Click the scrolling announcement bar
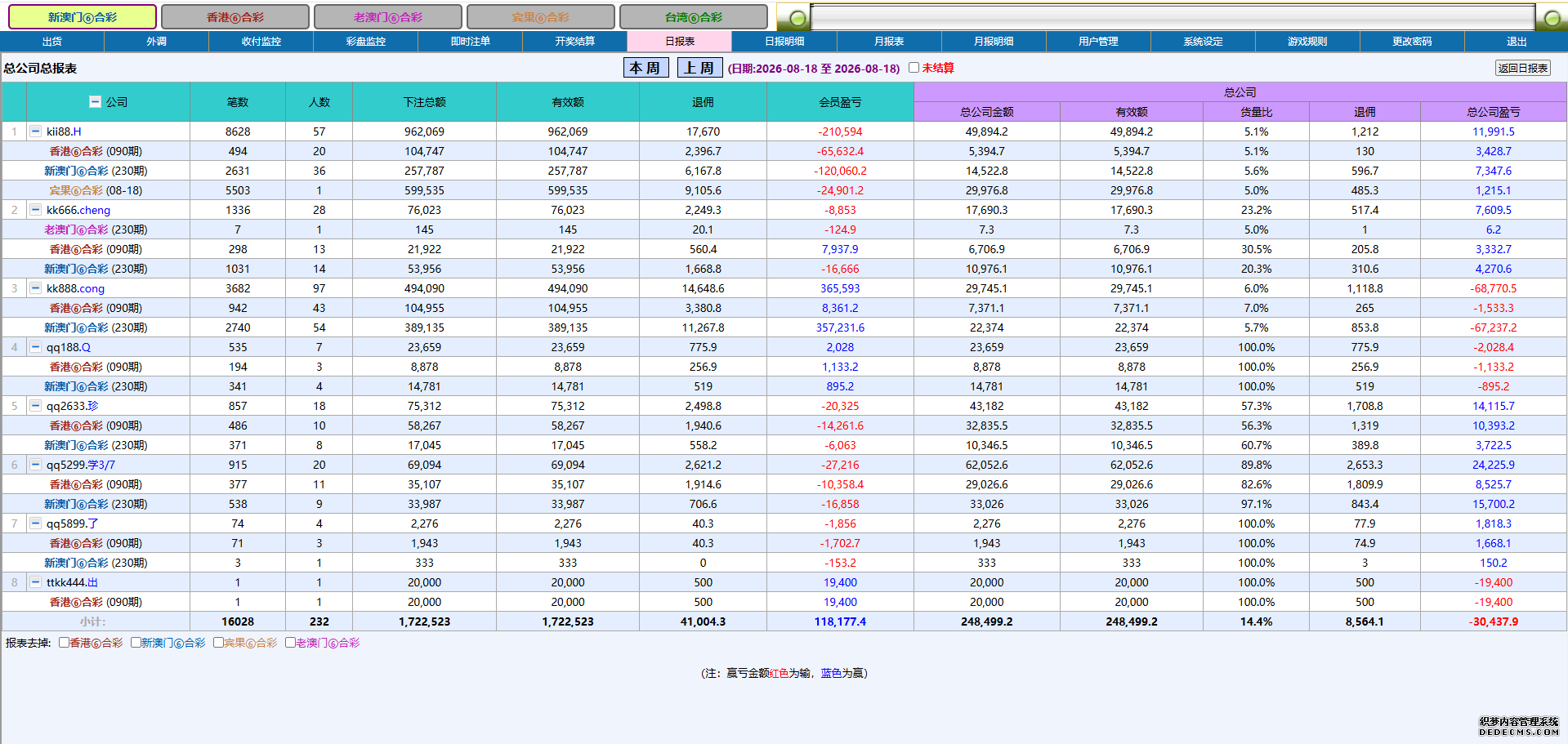This screenshot has width=1568, height=744. (x=1173, y=16)
